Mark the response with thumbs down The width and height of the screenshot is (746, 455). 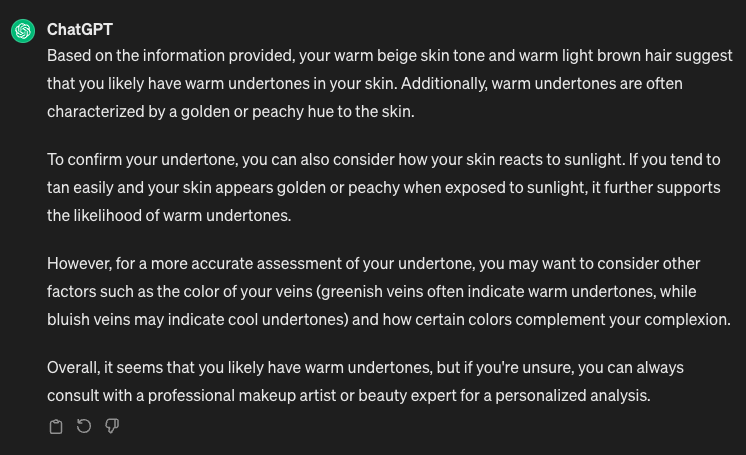pyautogui.click(x=112, y=427)
